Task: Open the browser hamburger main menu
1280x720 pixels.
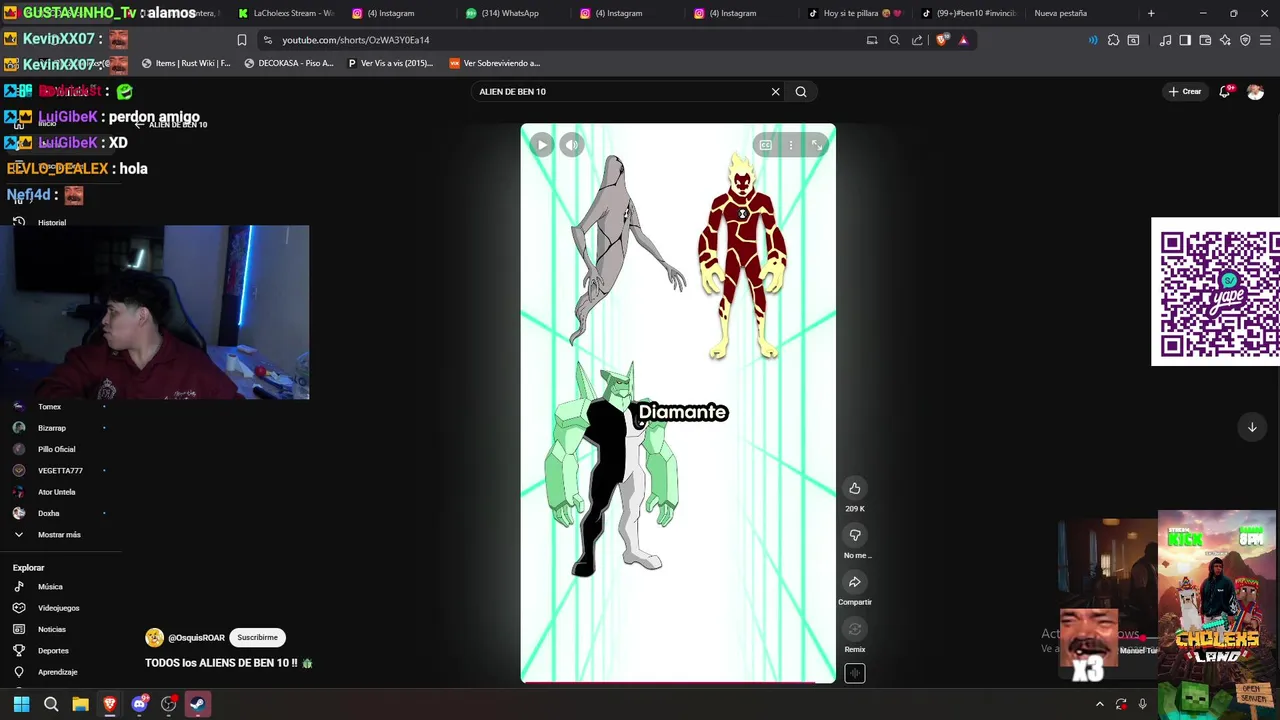Action: pos(1265,40)
